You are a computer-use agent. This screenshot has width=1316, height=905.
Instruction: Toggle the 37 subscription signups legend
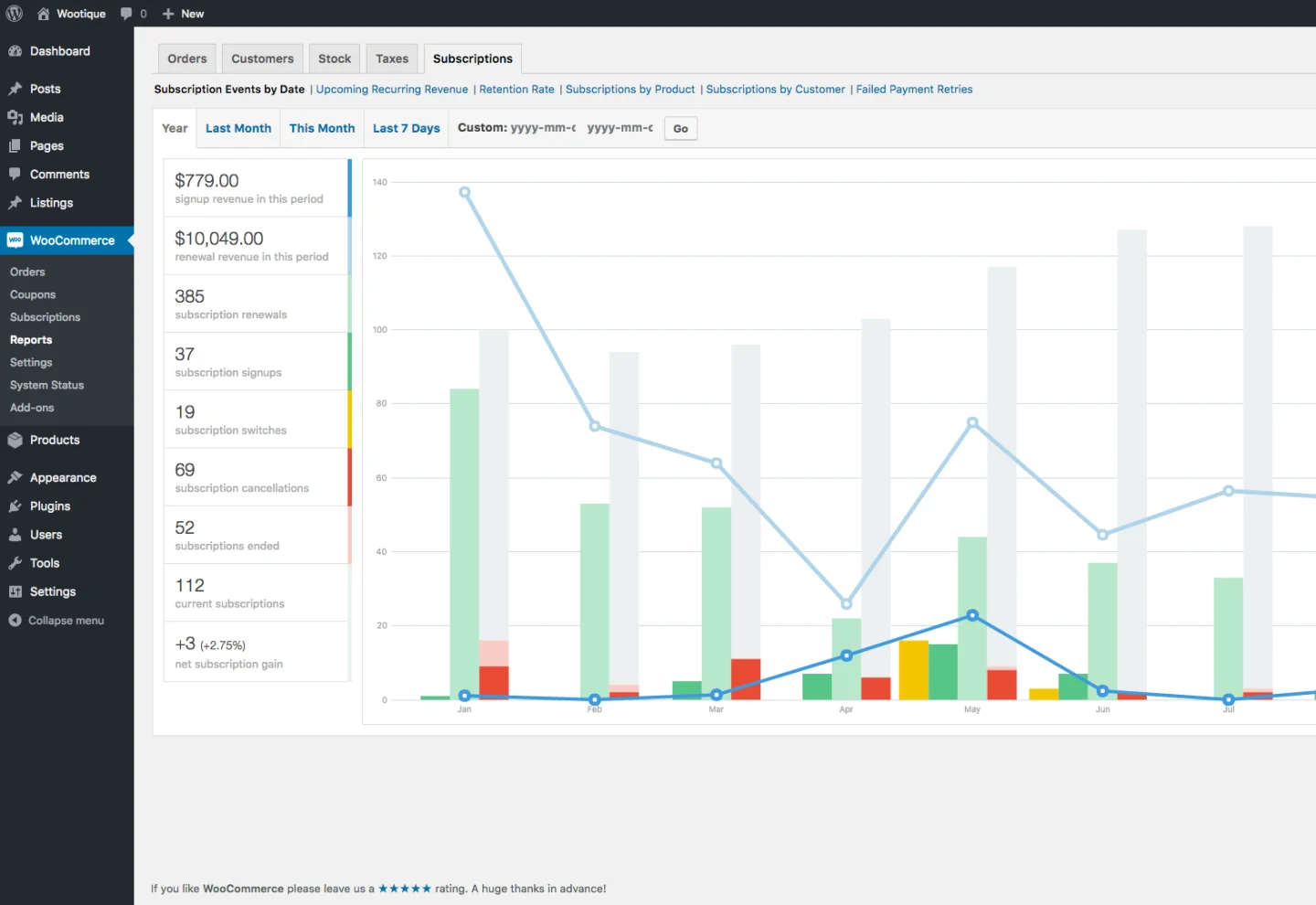coord(258,361)
